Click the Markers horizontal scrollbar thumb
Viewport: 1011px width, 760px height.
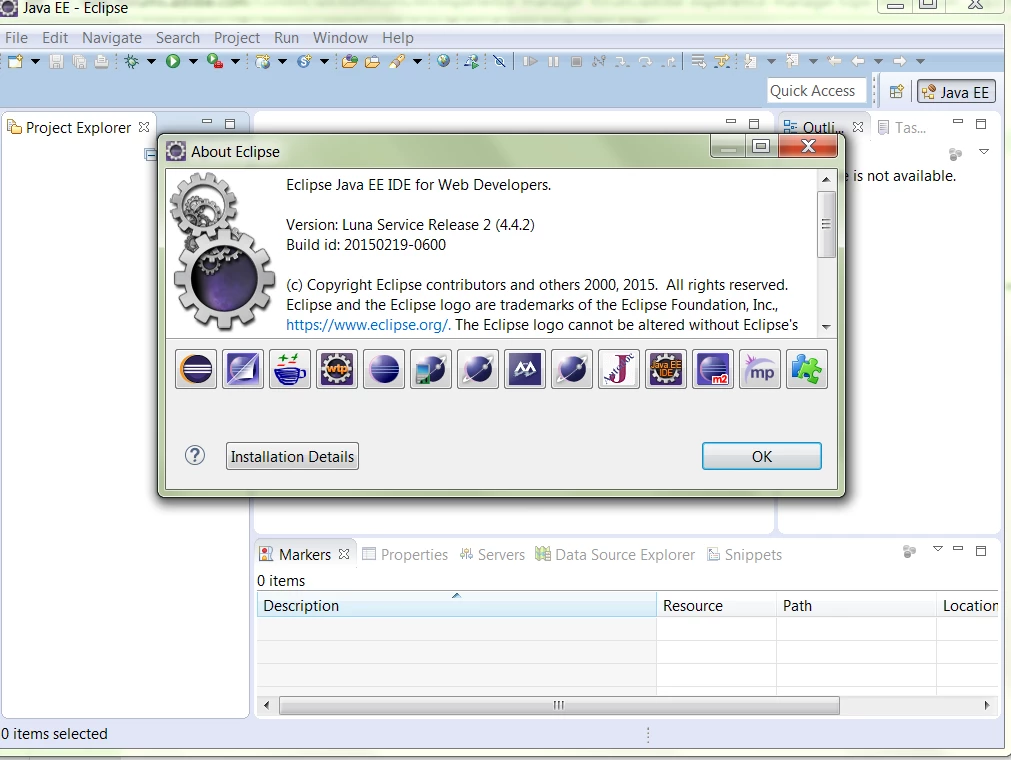(559, 705)
